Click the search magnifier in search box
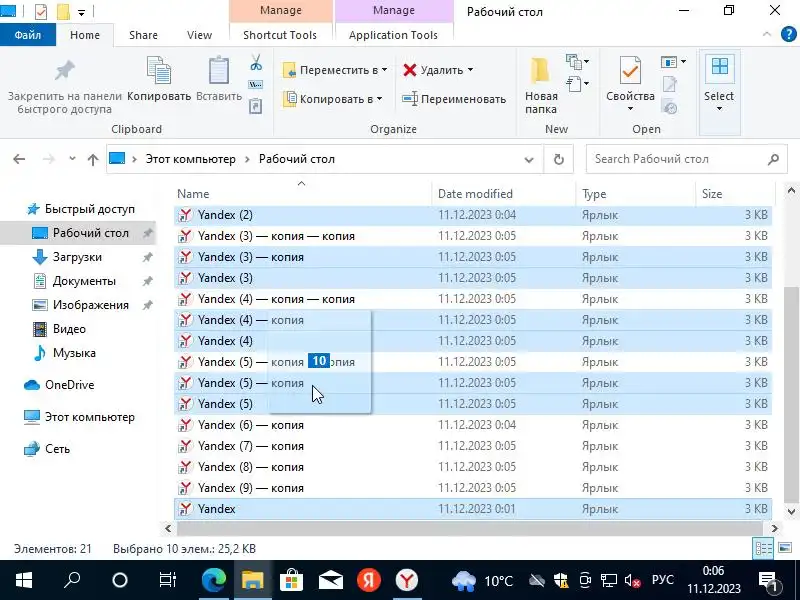Screen dimensions: 800x600 coord(773,159)
